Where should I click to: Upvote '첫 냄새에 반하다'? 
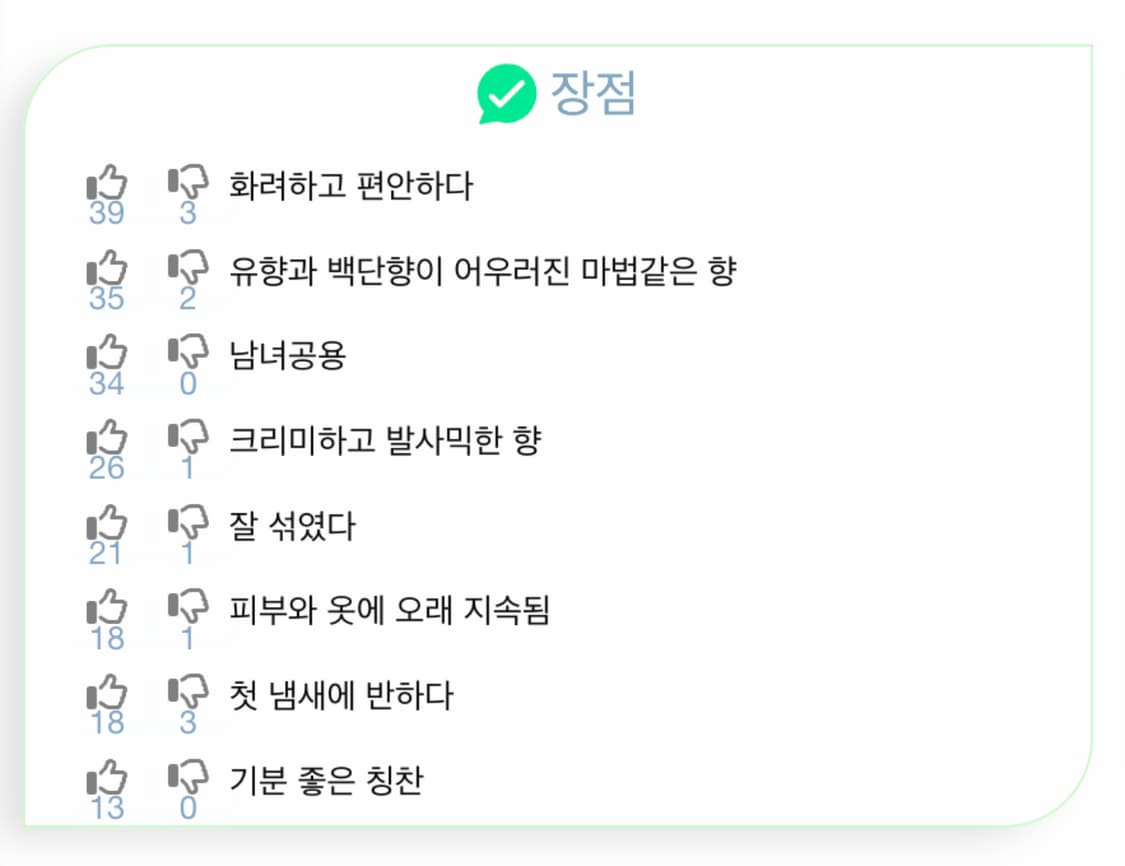107,692
